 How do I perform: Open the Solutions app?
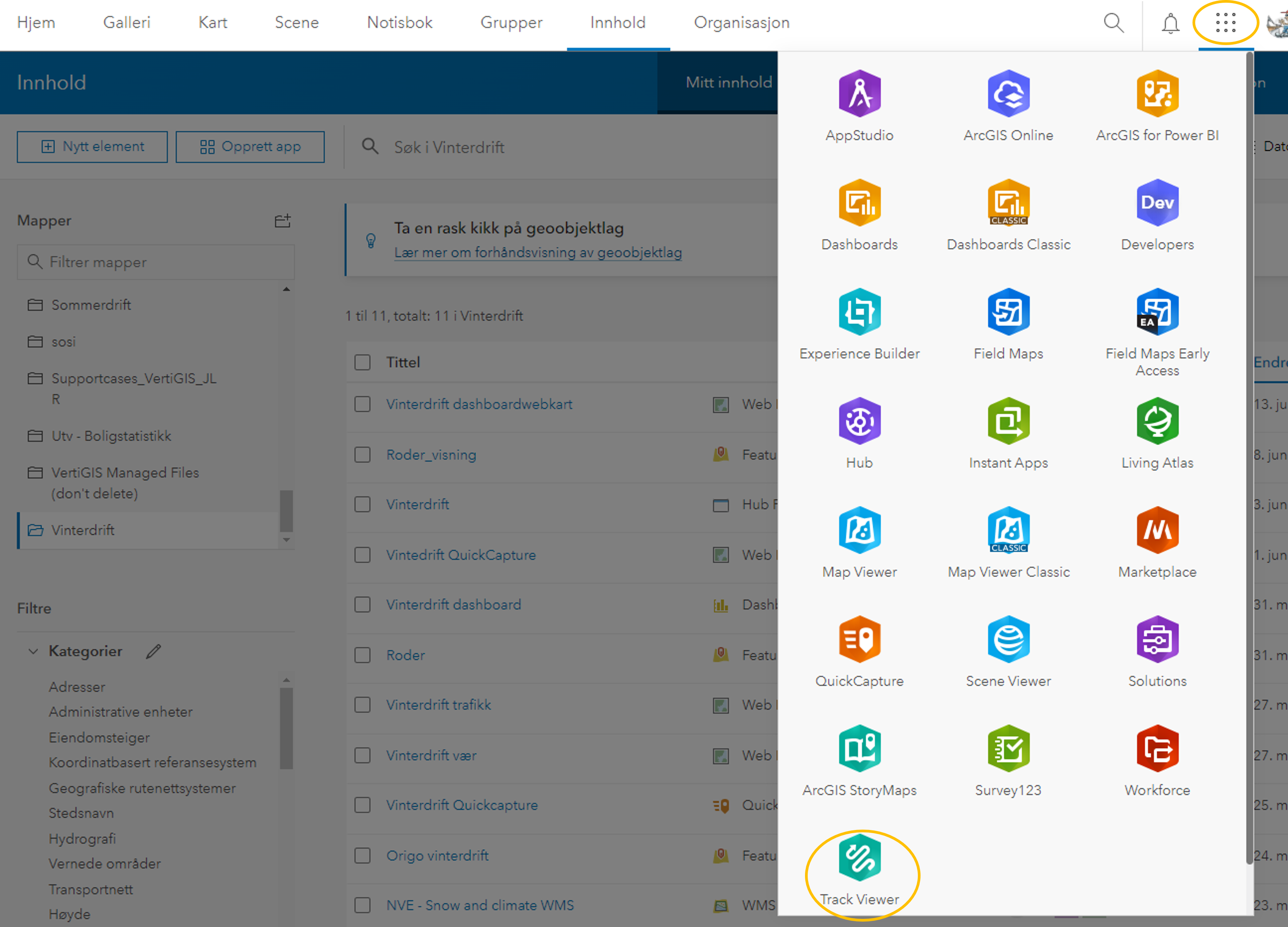click(x=1157, y=652)
